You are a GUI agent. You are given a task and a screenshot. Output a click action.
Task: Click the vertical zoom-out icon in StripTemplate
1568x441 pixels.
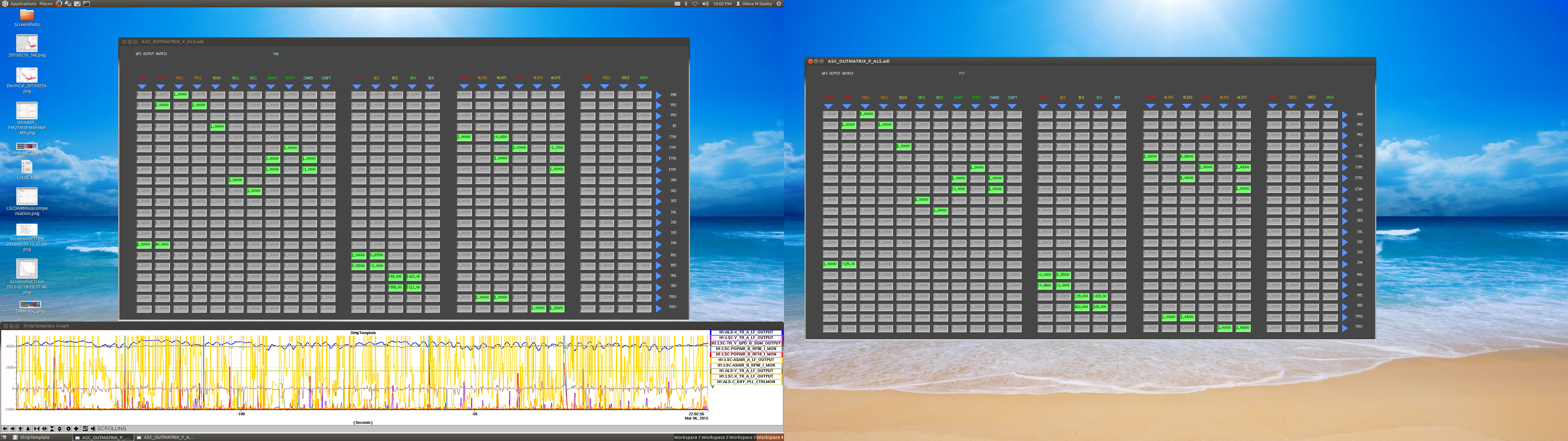60,429
